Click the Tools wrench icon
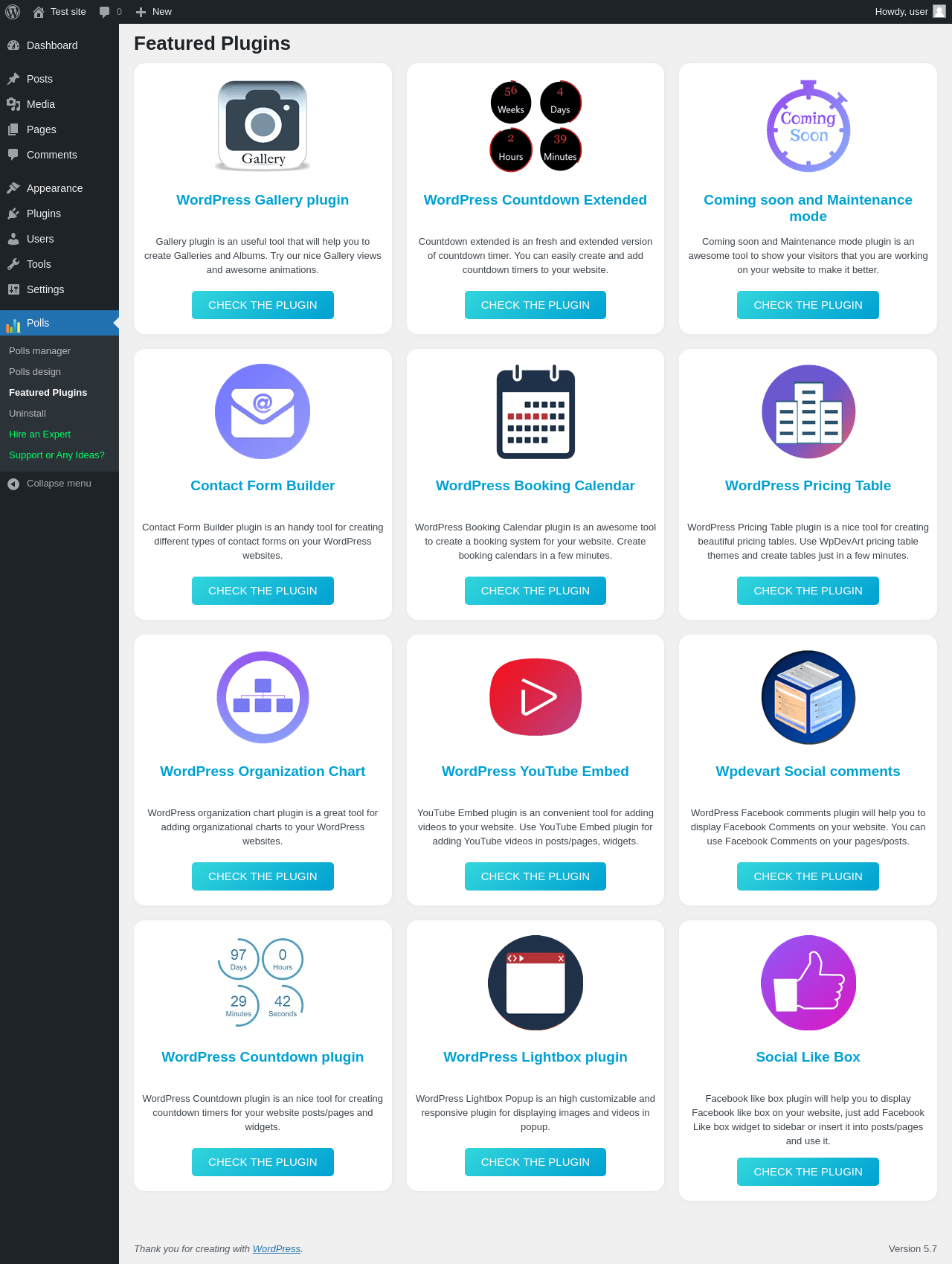This screenshot has width=952, height=1264. 13,264
